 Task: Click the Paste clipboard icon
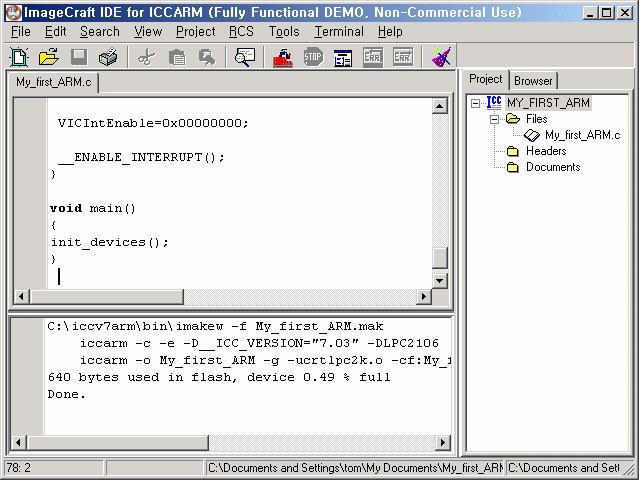tap(177, 57)
